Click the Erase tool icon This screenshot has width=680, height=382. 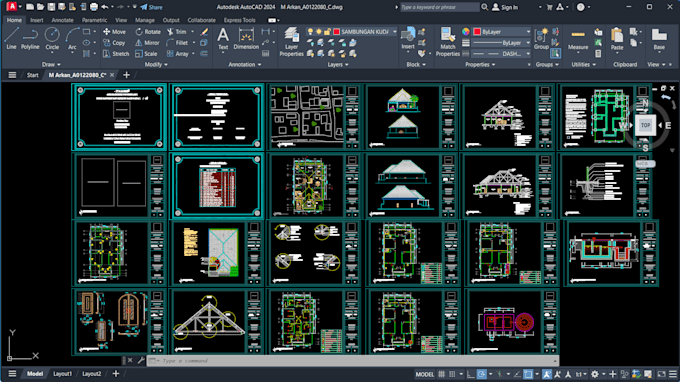pyautogui.click(x=204, y=32)
